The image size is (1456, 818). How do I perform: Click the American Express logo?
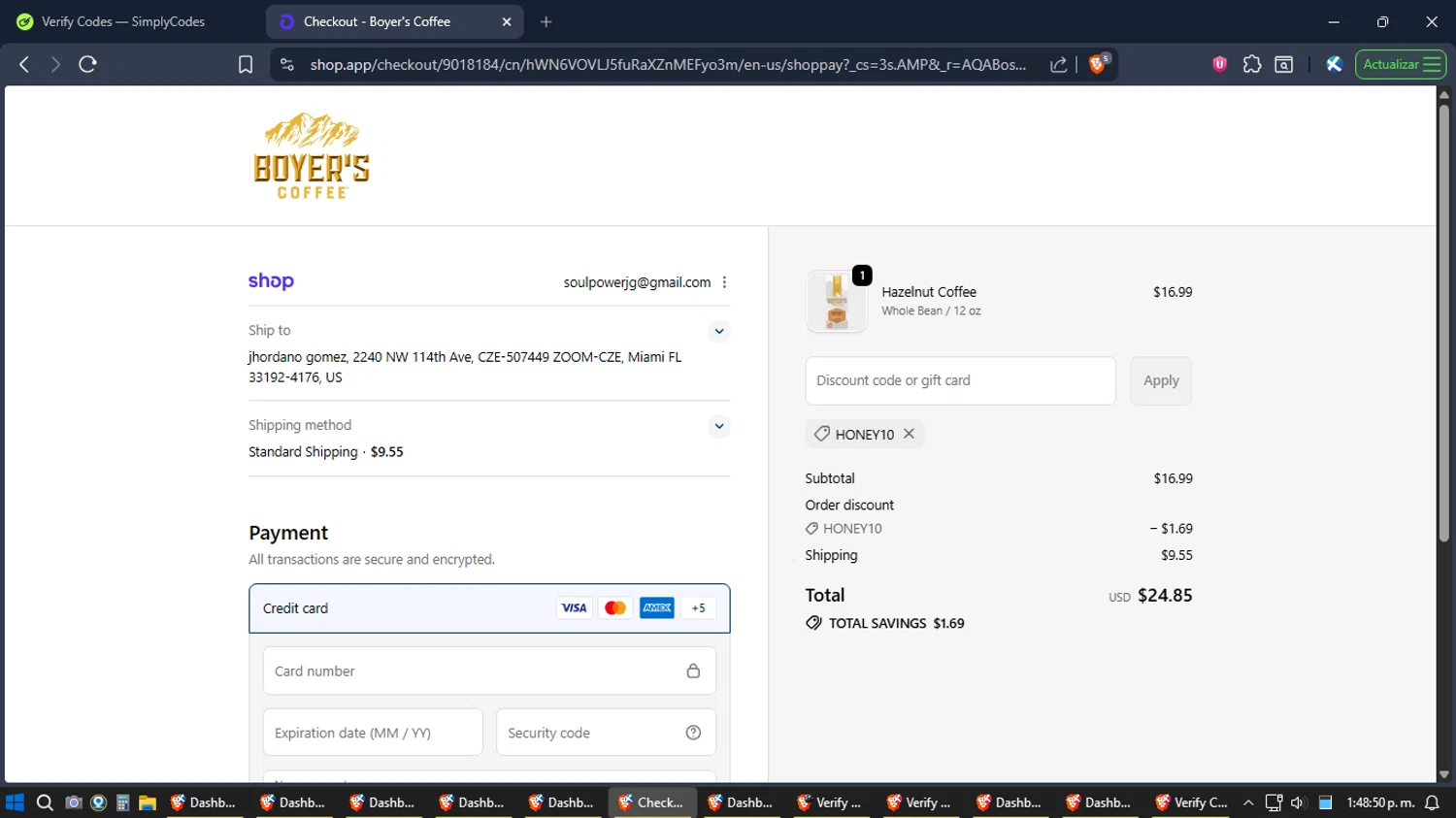(657, 608)
